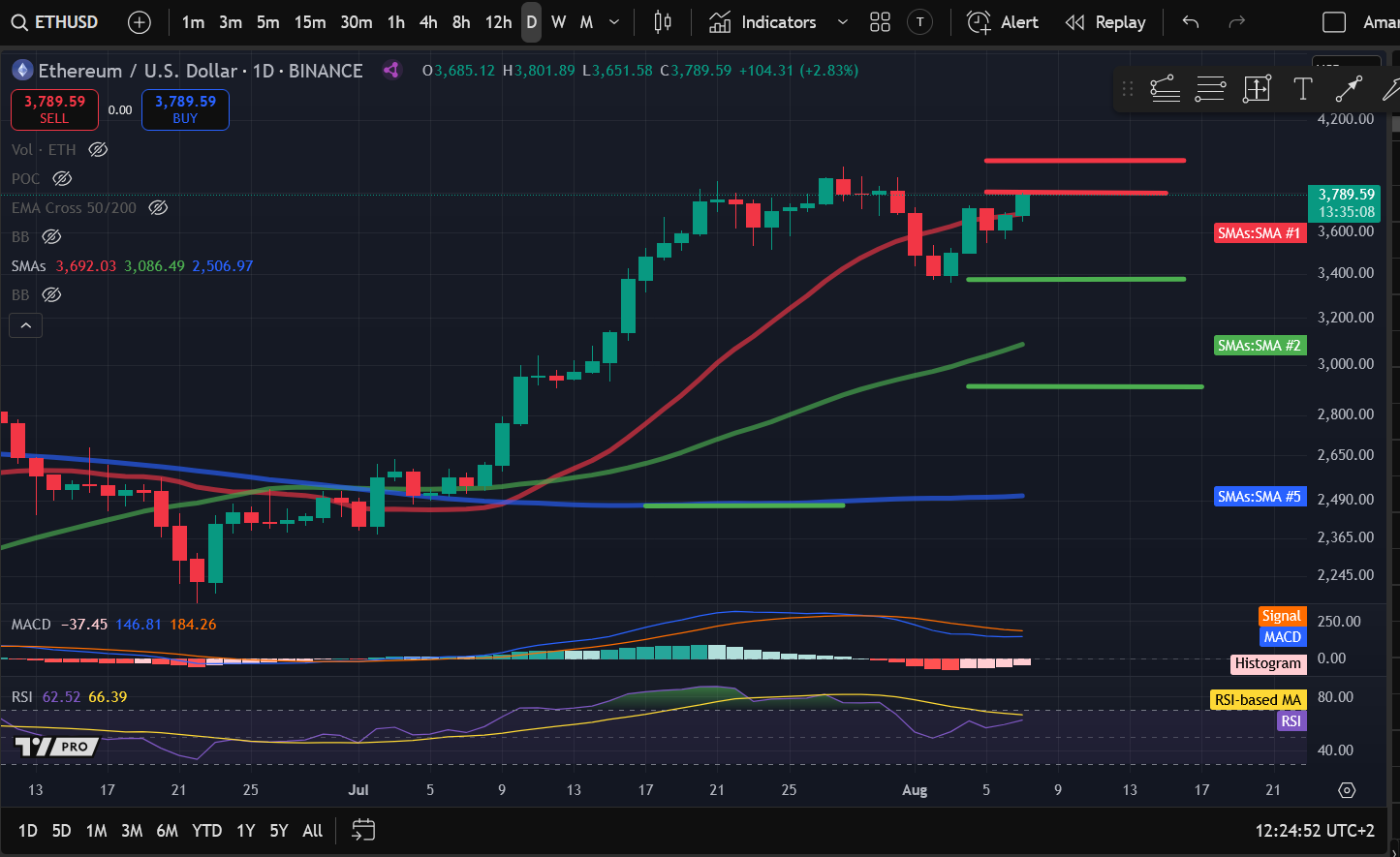
Task: Select the 3m timeframe
Action: click(x=231, y=22)
